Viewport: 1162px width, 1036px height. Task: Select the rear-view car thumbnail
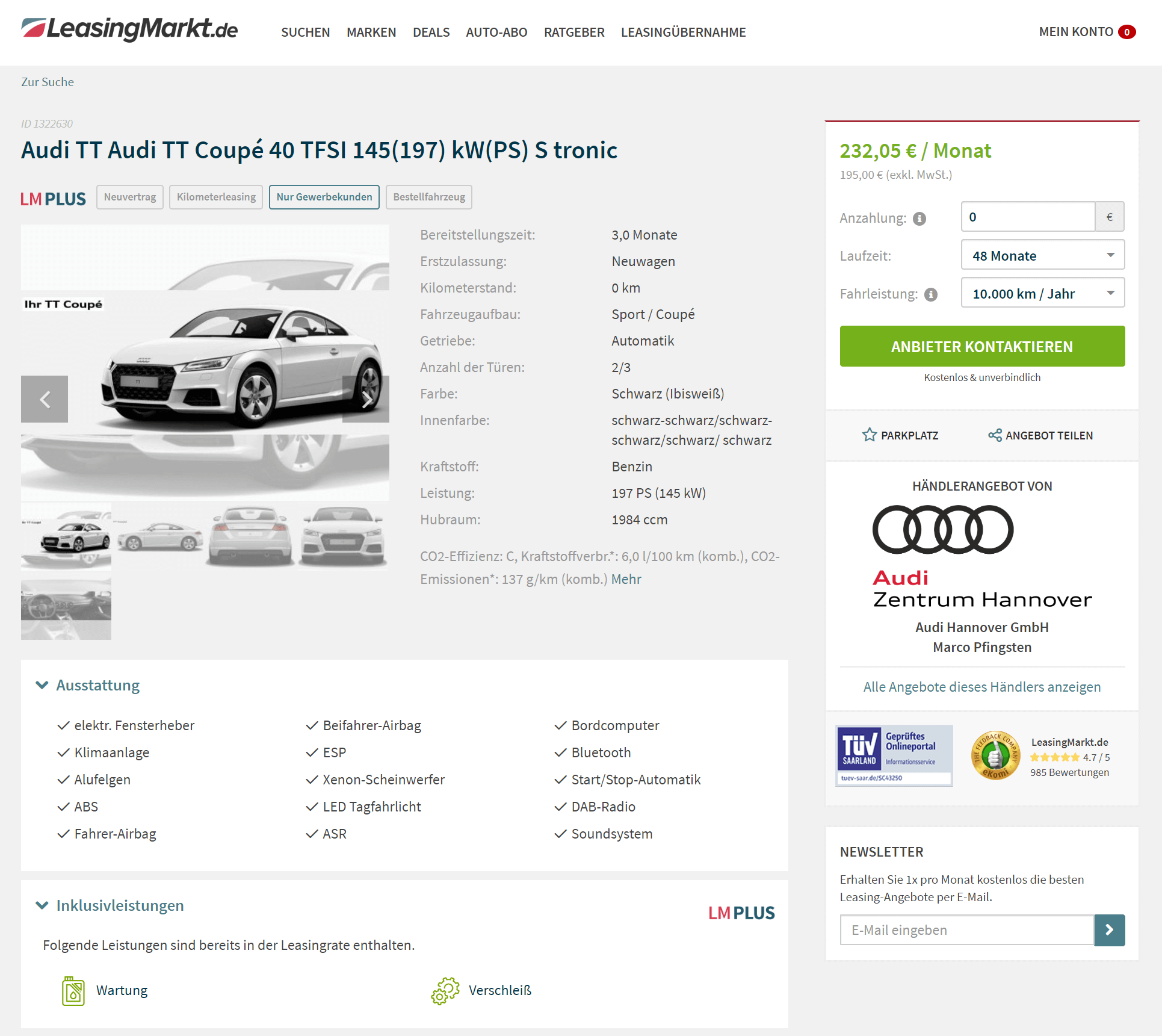[x=251, y=537]
